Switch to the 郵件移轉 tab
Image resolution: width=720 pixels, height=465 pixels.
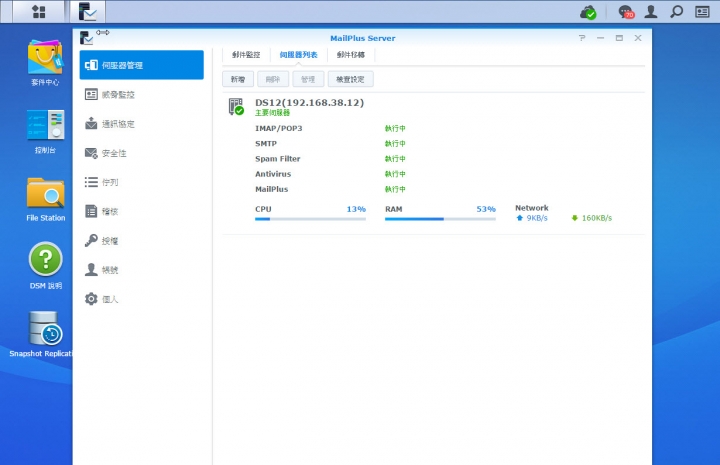(x=351, y=55)
